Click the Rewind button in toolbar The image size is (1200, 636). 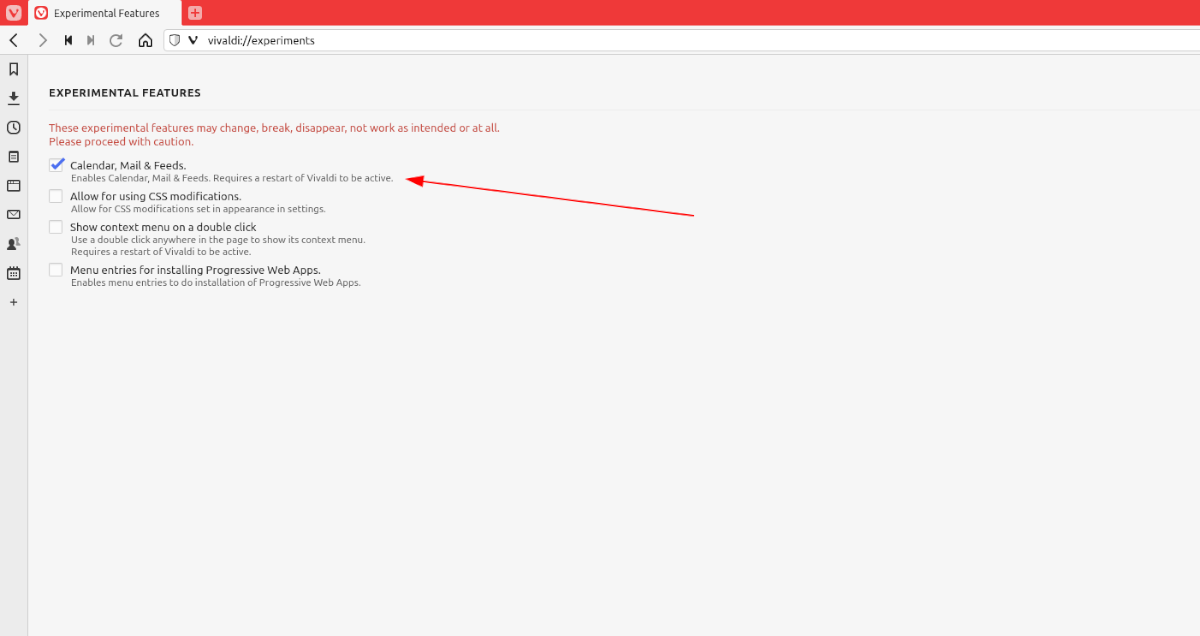tap(67, 40)
